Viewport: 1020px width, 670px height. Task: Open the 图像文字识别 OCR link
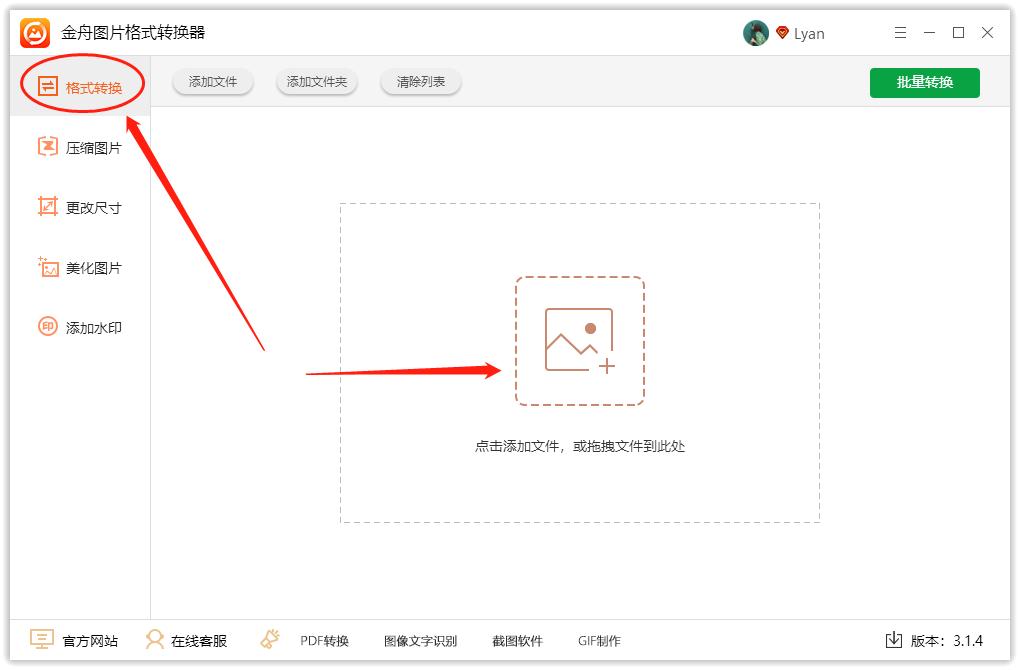420,641
